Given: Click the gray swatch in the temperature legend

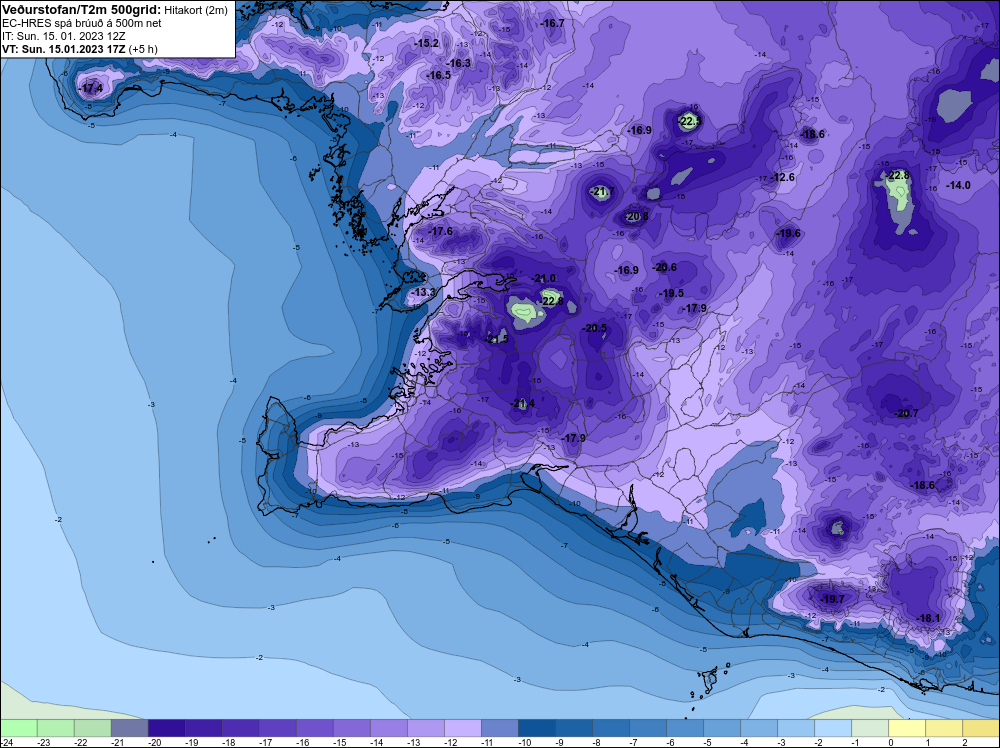Looking at the screenshot, I should (129, 728).
